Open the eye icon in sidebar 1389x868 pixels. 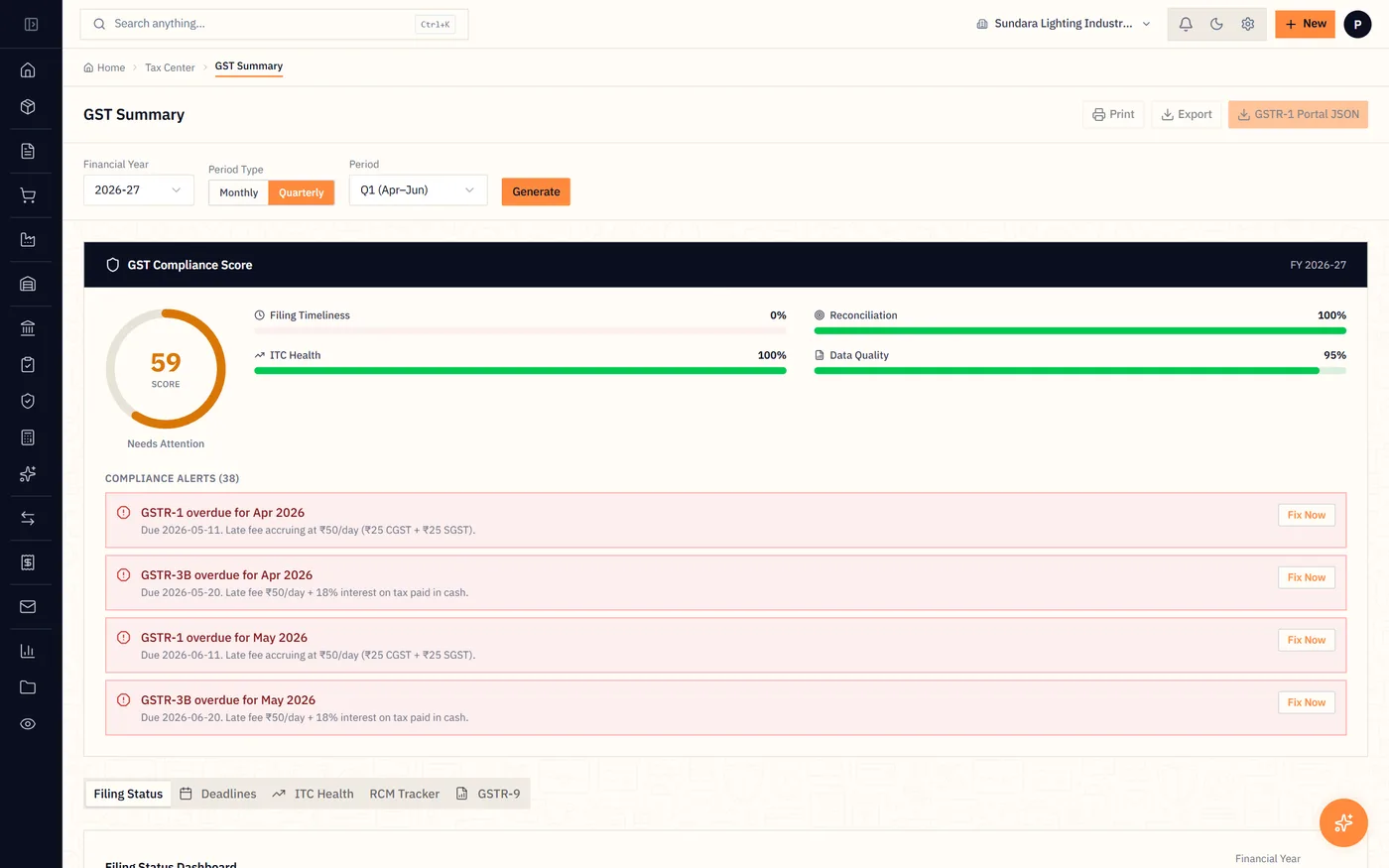[x=28, y=724]
